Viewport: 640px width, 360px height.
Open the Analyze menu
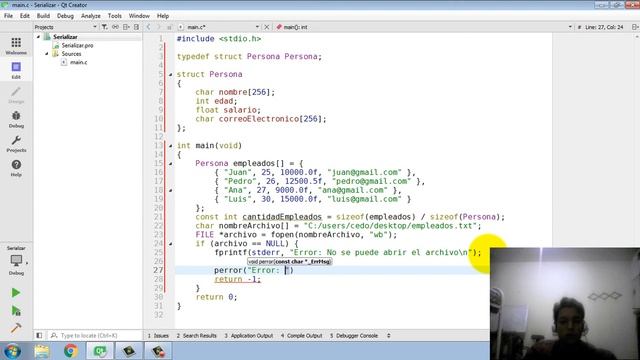coord(91,16)
